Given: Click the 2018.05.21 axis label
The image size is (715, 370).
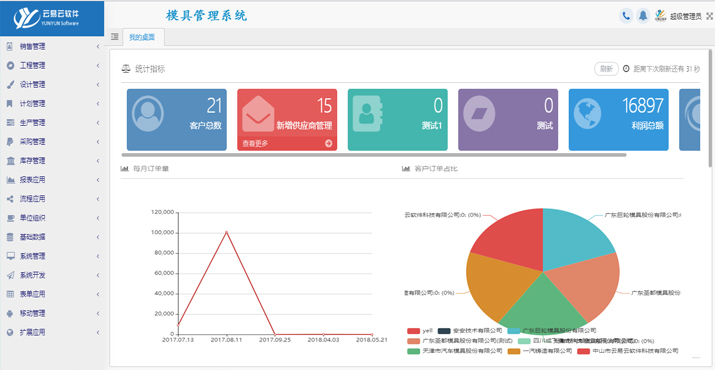Looking at the screenshot, I should click(371, 340).
